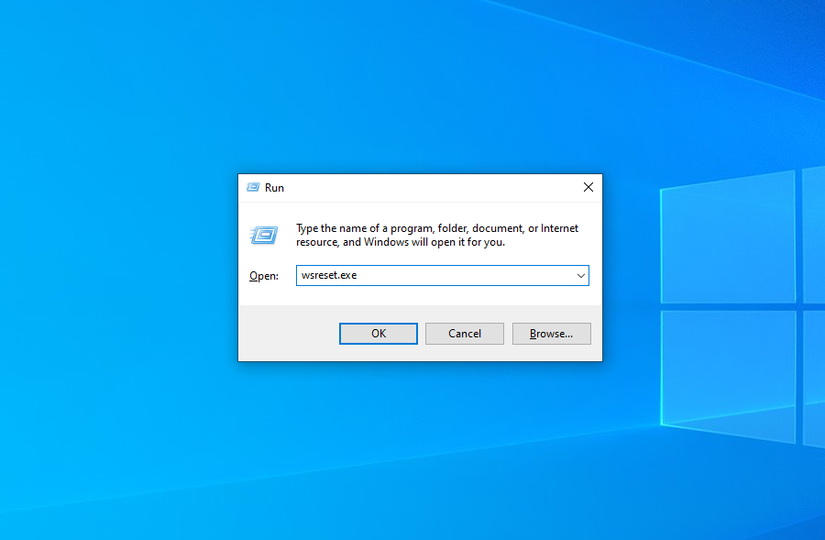Screen dimensions: 825x540
Task: Click the small Run icon in title bar
Action: [252, 187]
